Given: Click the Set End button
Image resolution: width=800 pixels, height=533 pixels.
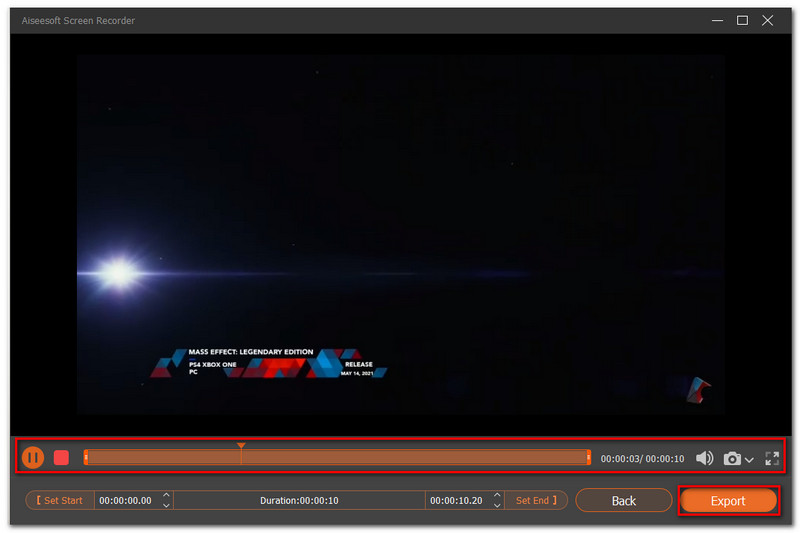Looking at the screenshot, I should (536, 500).
